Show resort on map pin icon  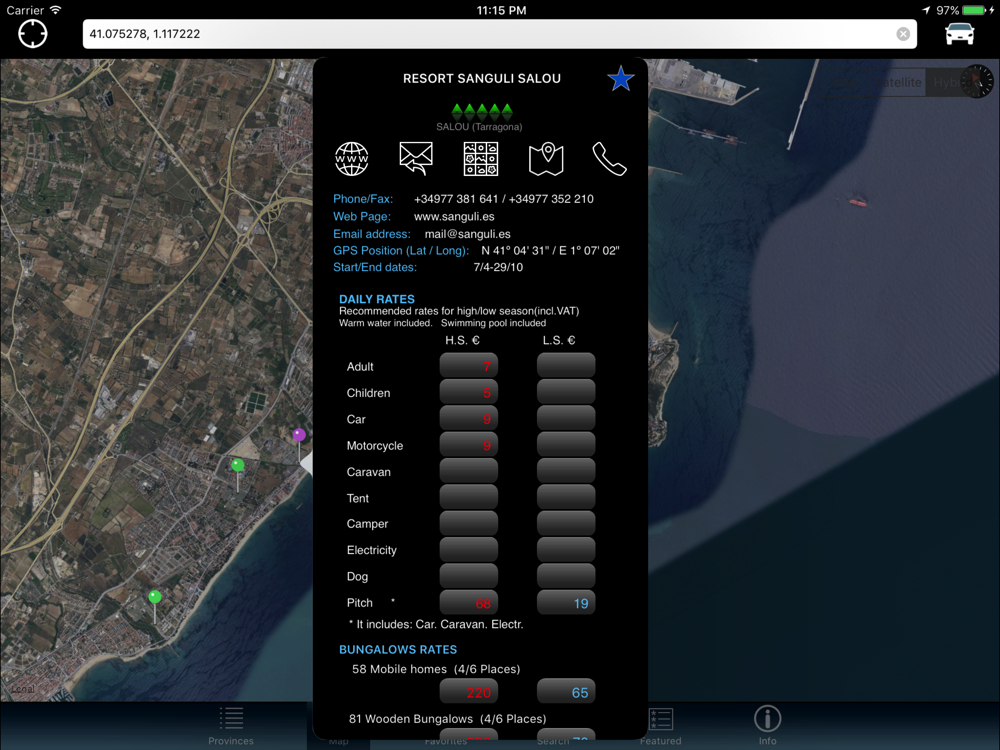pos(546,159)
